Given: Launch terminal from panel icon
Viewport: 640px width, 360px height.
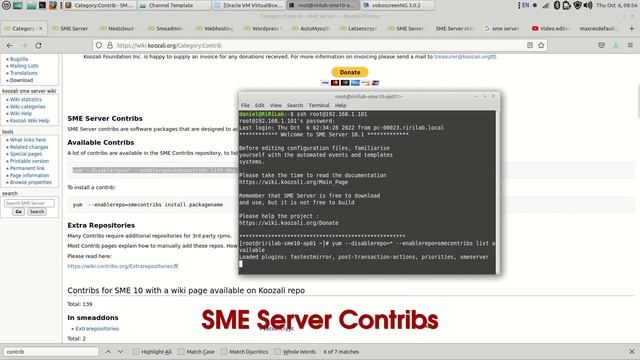Looking at the screenshot, I should (42, 5).
